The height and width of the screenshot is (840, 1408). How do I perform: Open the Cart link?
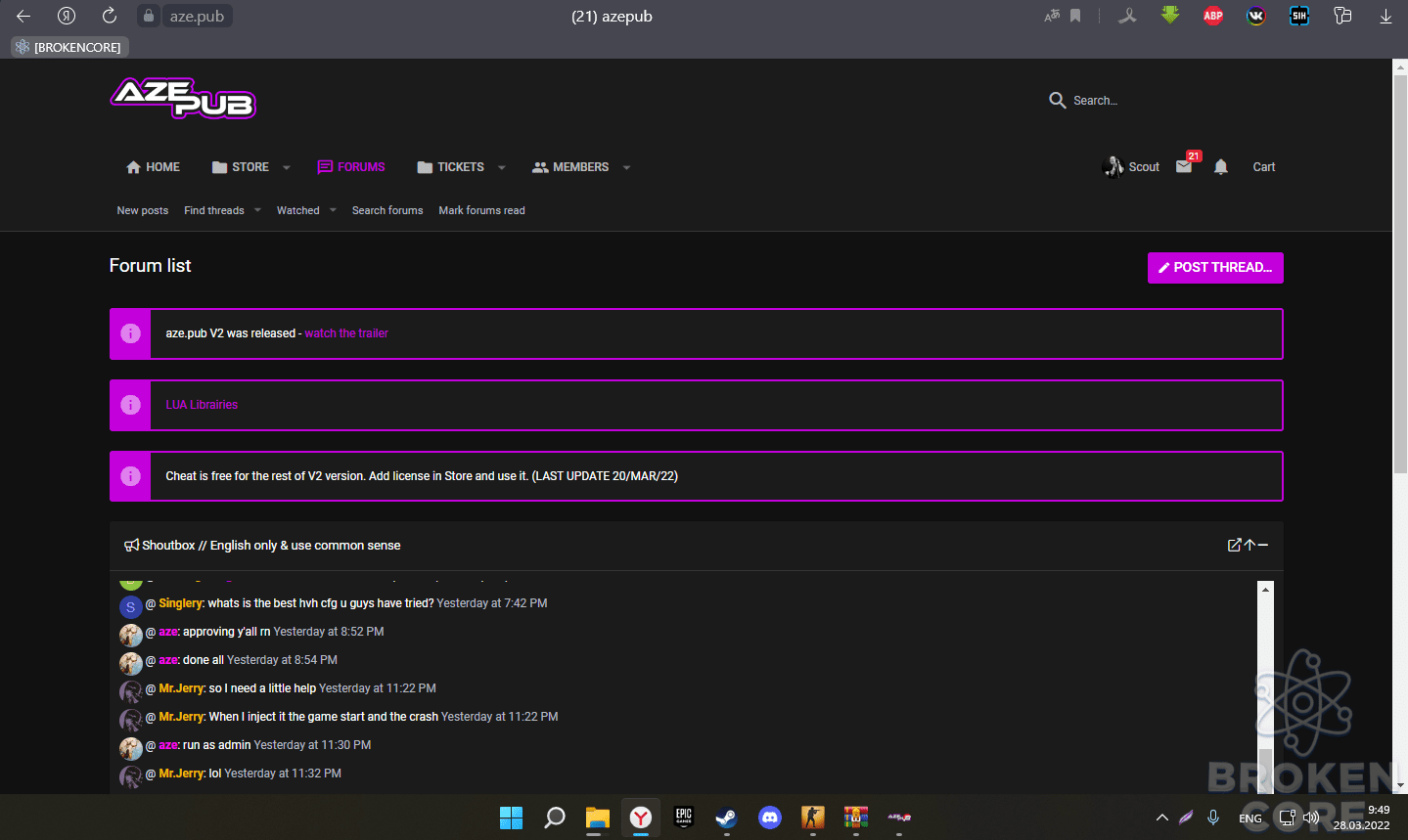click(x=1264, y=167)
